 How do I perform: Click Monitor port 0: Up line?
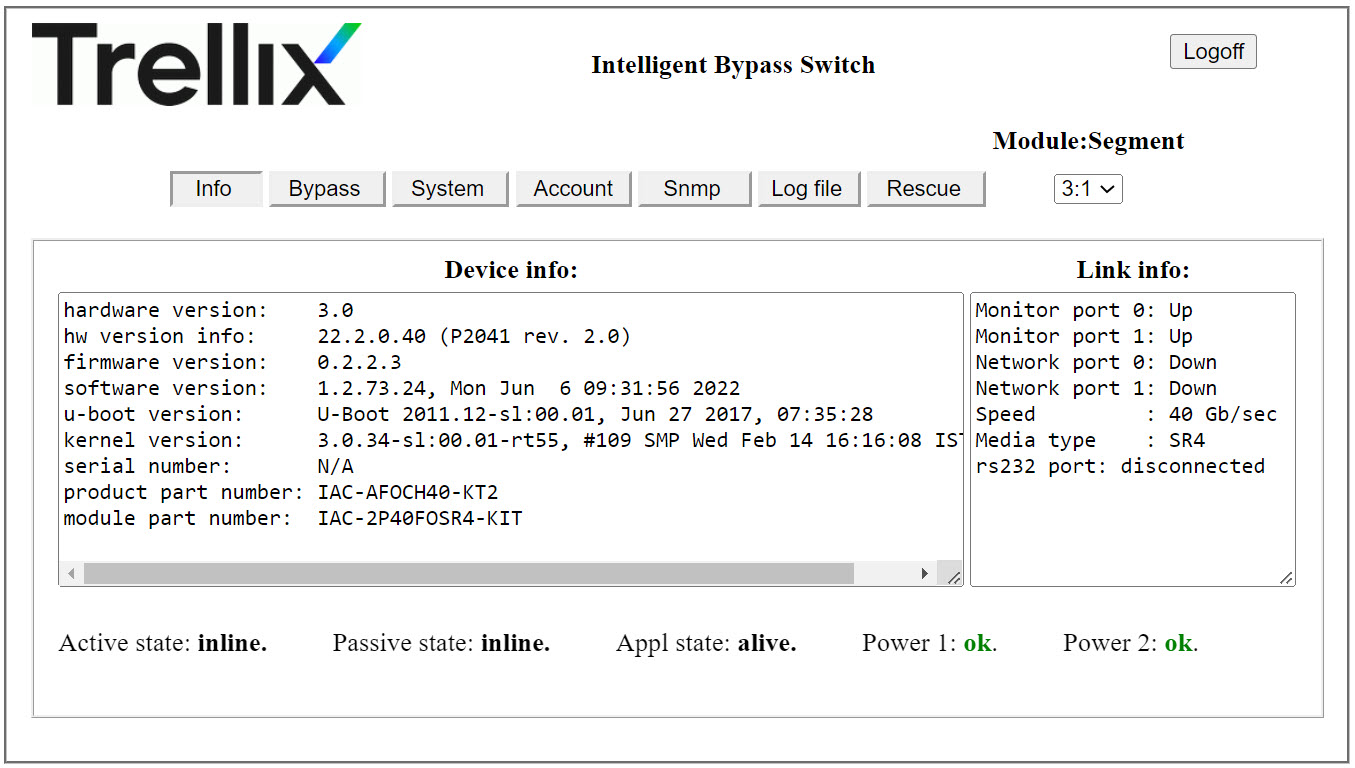[x=1084, y=310]
